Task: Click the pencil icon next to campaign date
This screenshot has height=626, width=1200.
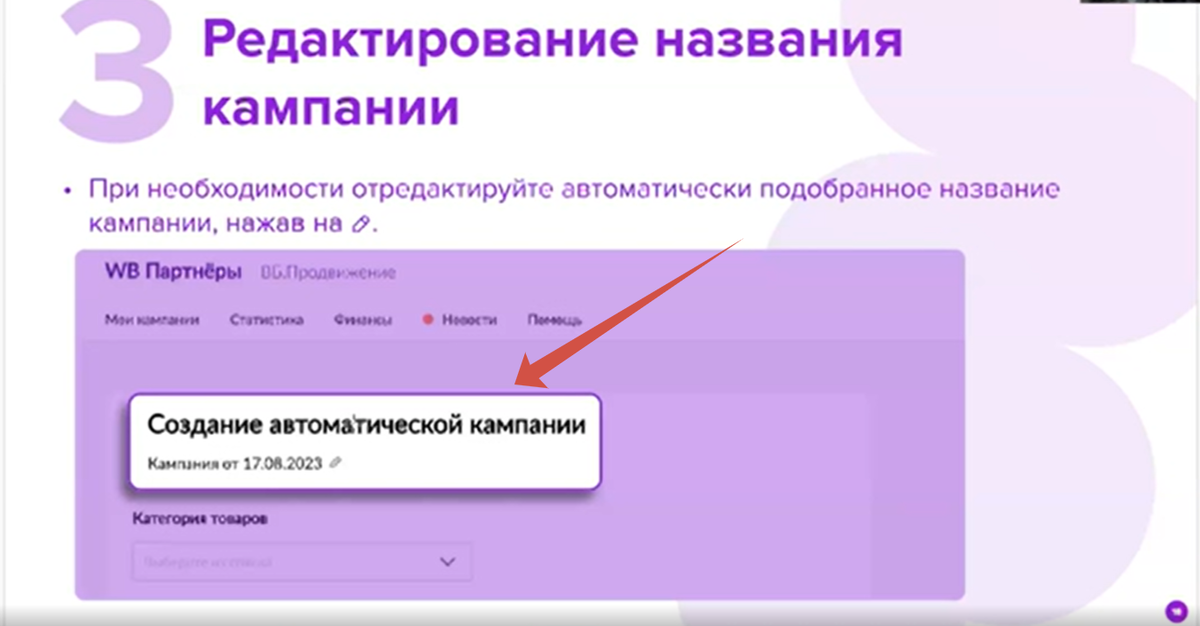Action: [333, 462]
